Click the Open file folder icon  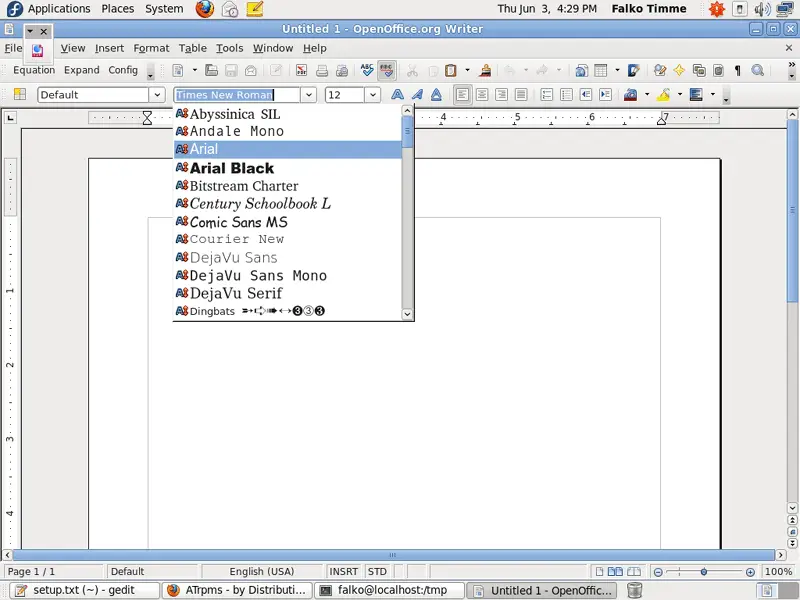pyautogui.click(x=211, y=70)
